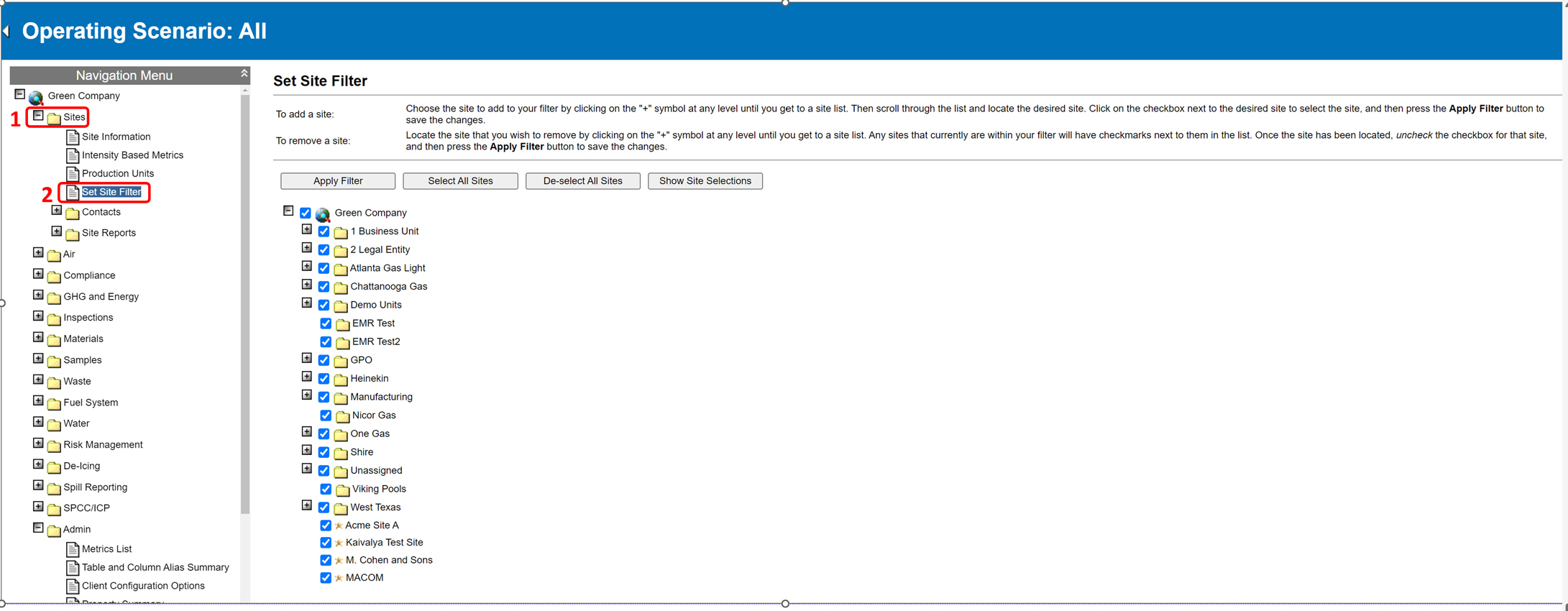Click Show Site Selections button
Viewport: 1568px width, 611px height.
click(705, 181)
